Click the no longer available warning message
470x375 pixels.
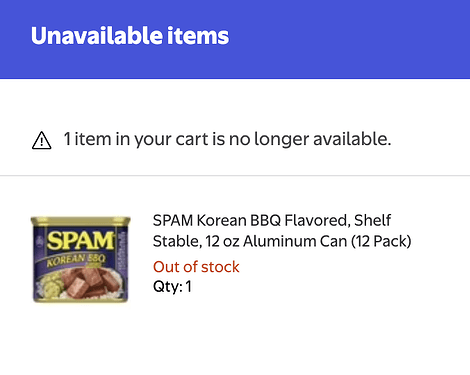point(227,139)
